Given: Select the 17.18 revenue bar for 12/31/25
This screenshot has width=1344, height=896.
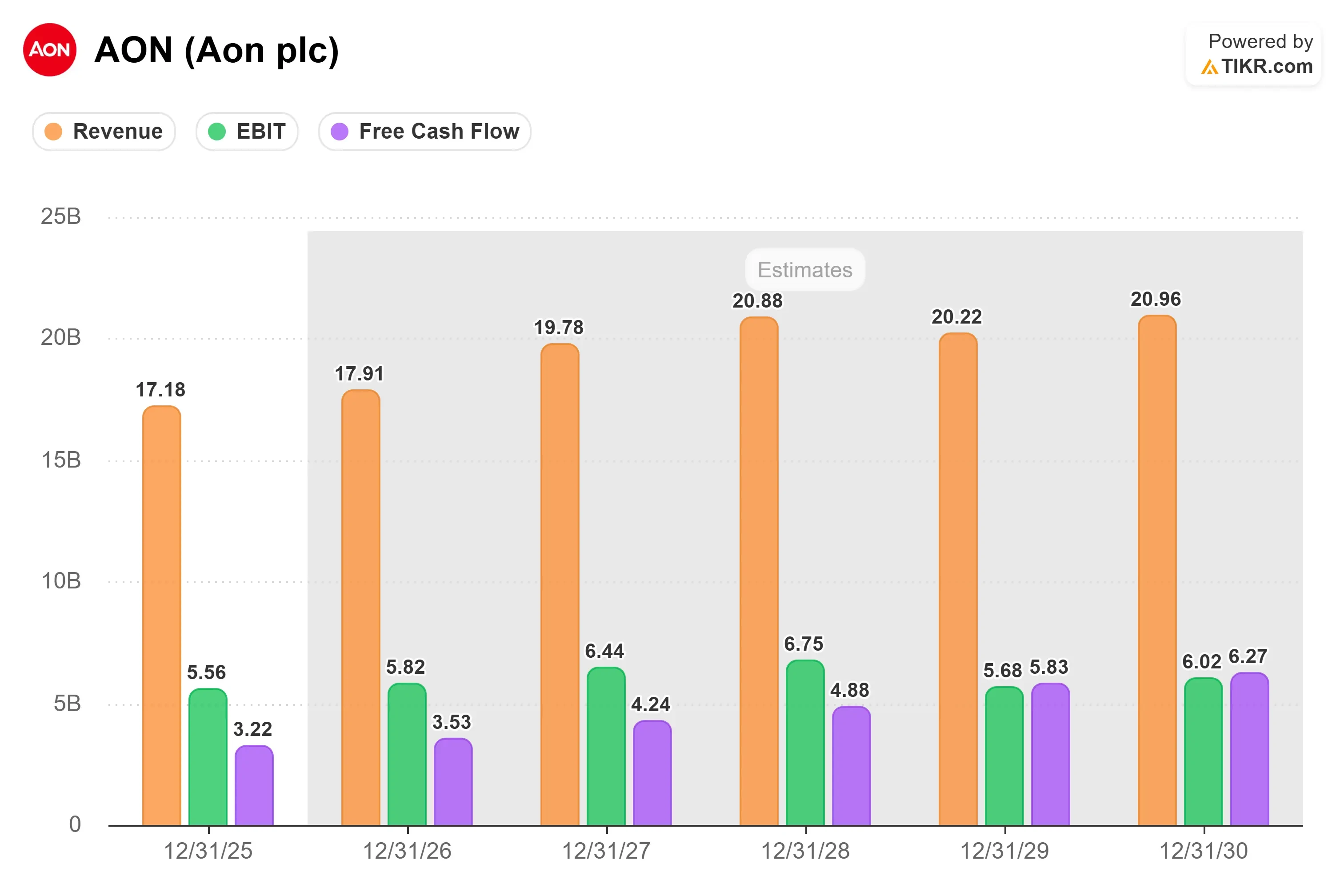Looking at the screenshot, I should tap(162, 616).
